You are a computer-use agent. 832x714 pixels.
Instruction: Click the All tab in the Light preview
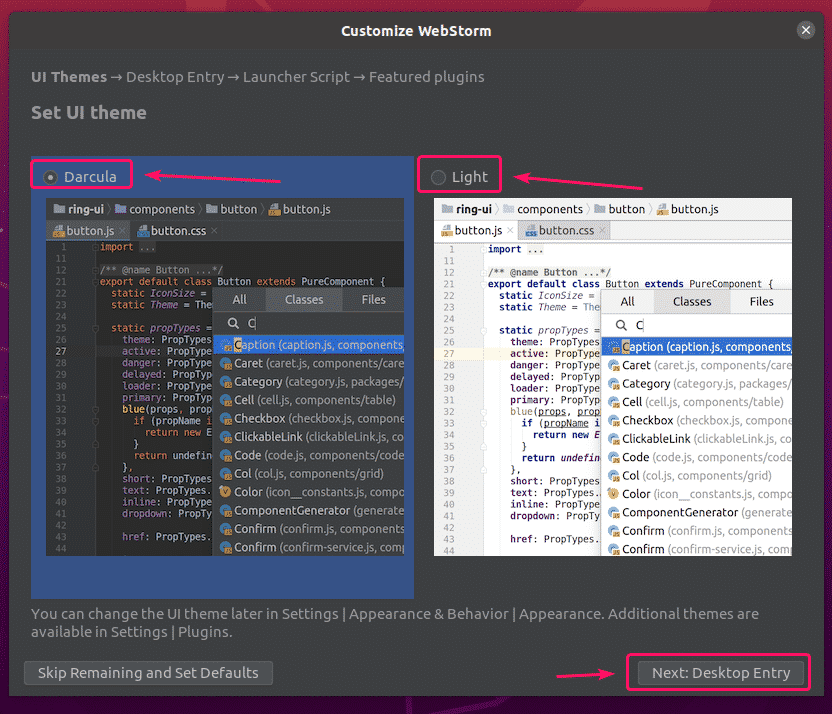click(628, 302)
